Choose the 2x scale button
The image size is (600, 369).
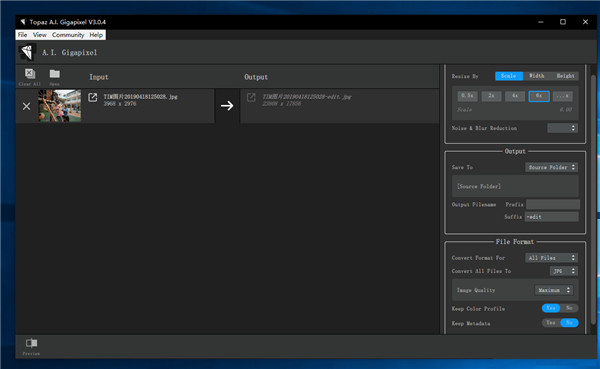click(491, 96)
